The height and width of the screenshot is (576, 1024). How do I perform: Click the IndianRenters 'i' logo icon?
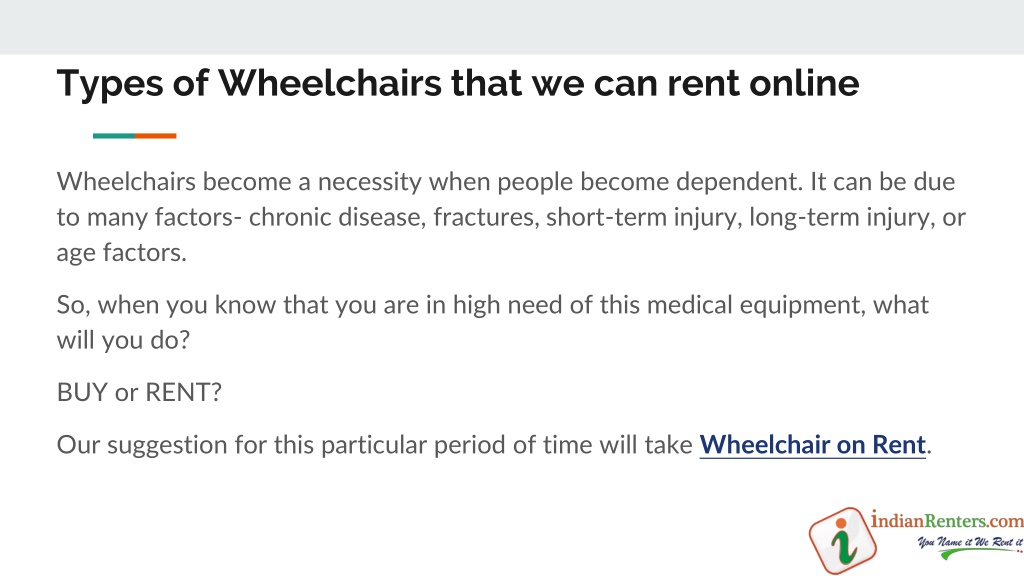tap(842, 541)
